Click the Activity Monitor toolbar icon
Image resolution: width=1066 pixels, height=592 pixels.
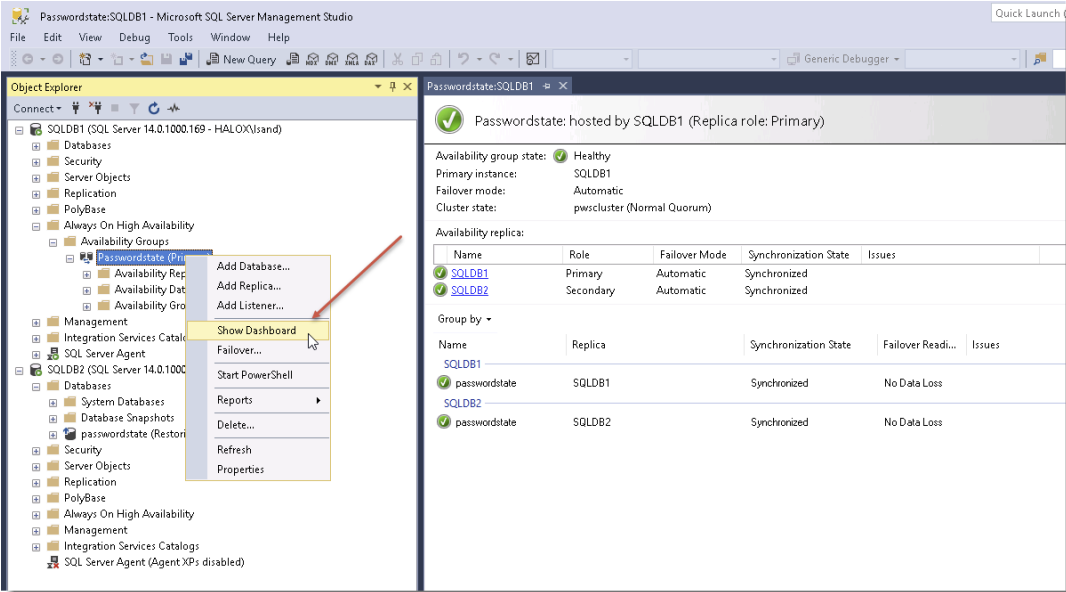(x=533, y=59)
